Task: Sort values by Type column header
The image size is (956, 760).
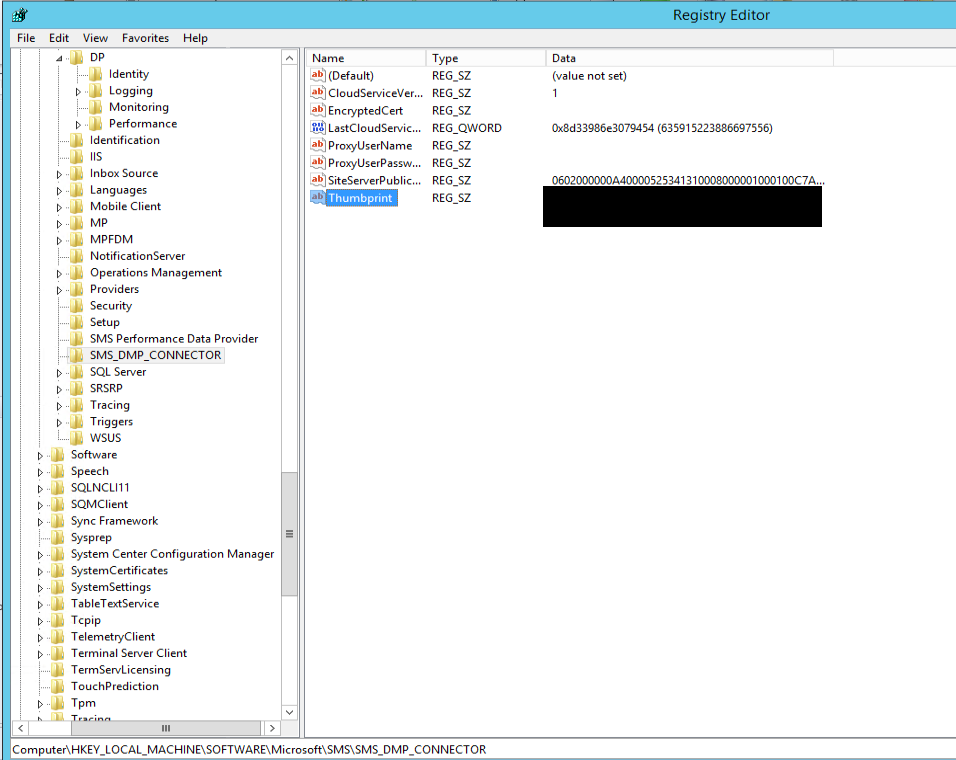Action: (485, 58)
